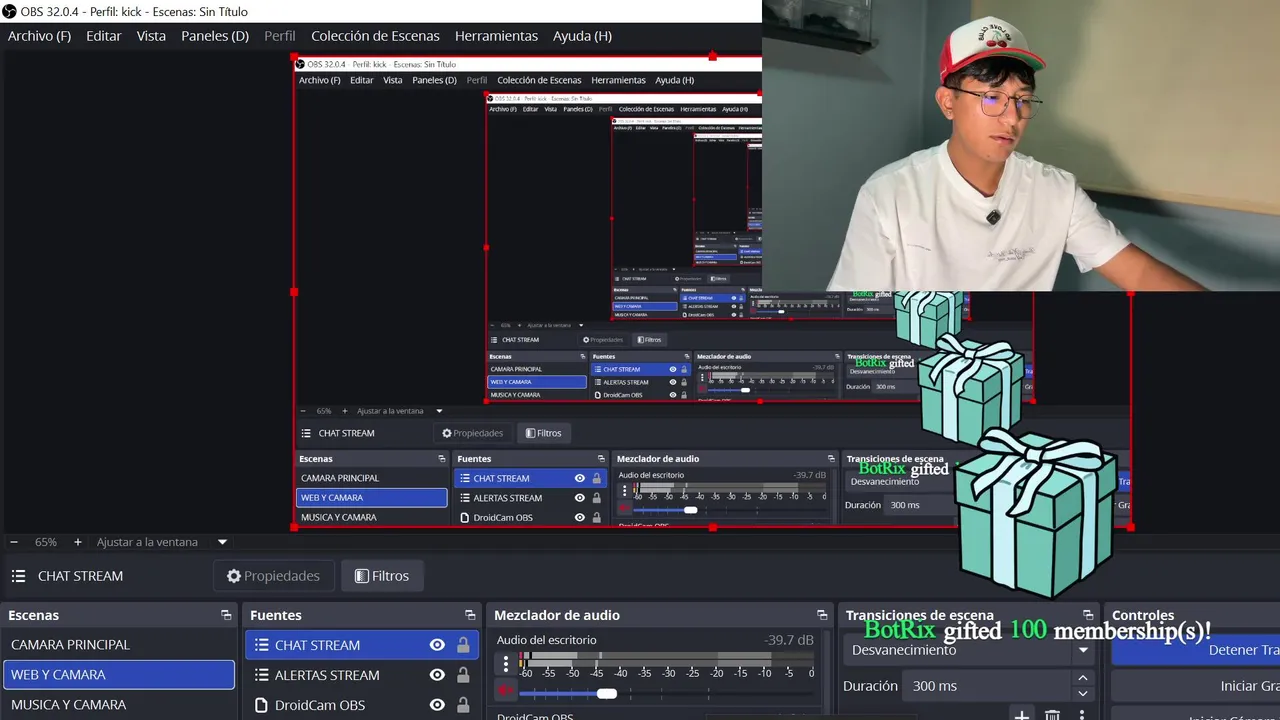The width and height of the screenshot is (1280, 720).
Task: Click the DroidCam OBS source type icon
Action: pos(262,705)
